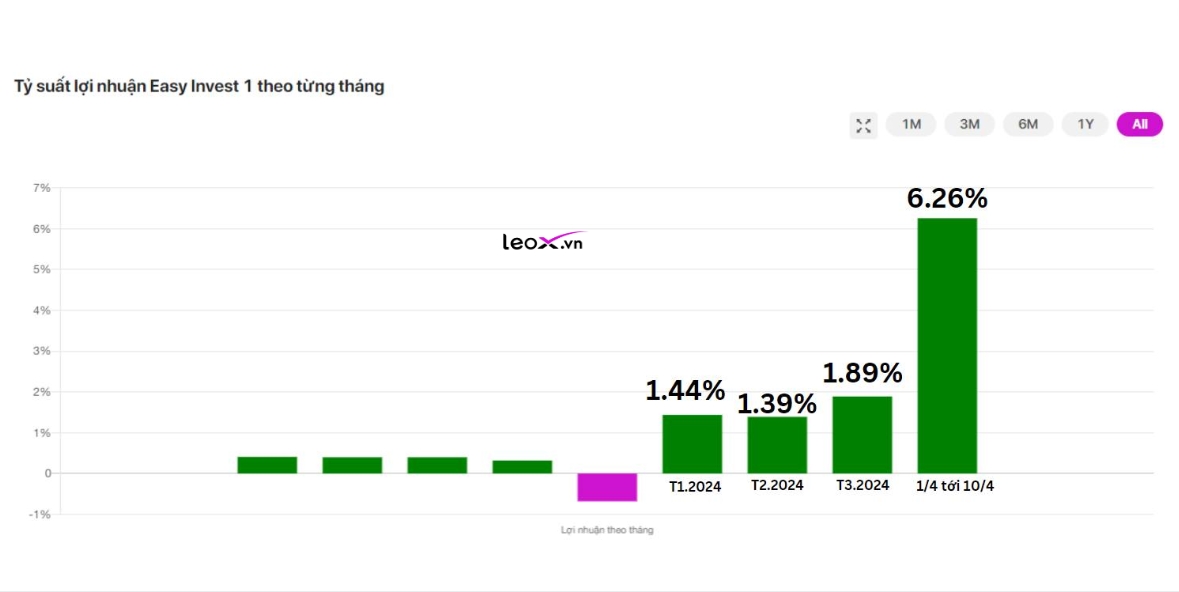The image size is (1179, 592).
Task: Click the tallest green bar below 6.26%
Action: pyautogui.click(x=946, y=345)
